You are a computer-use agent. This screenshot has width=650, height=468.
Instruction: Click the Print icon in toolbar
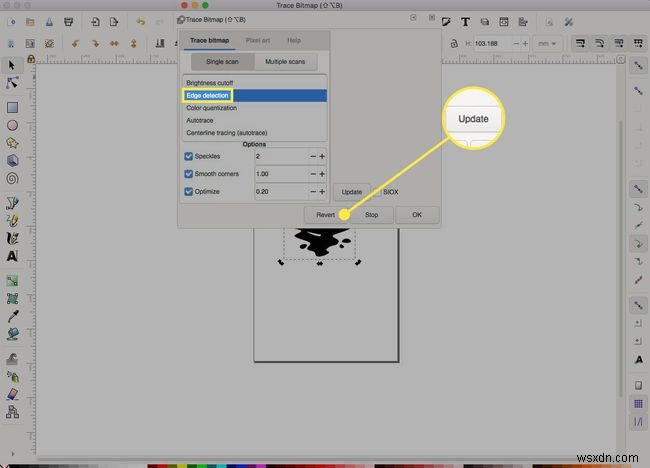pyautogui.click(x=68, y=22)
